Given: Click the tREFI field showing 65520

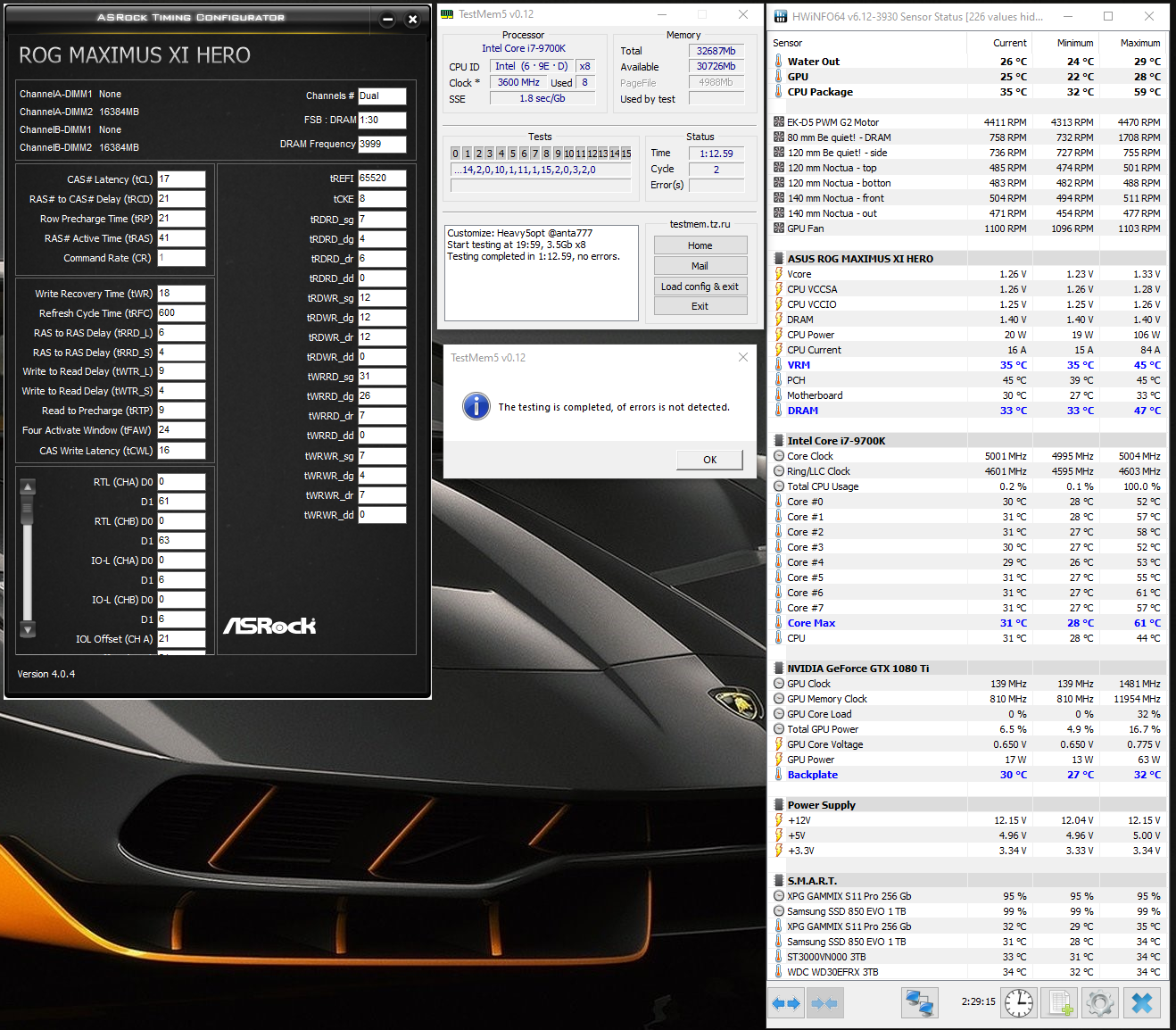Looking at the screenshot, I should point(382,179).
